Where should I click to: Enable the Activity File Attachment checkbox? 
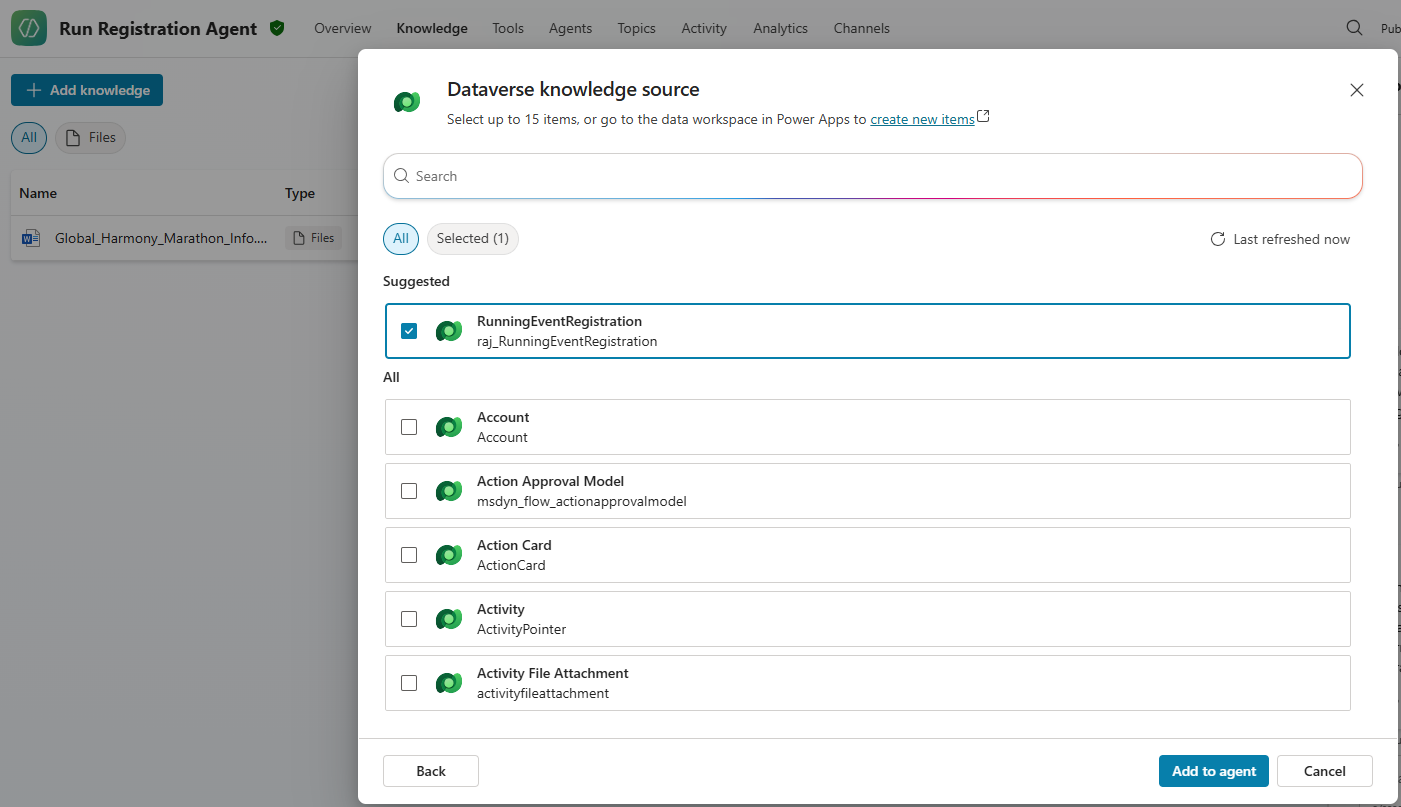pos(409,683)
